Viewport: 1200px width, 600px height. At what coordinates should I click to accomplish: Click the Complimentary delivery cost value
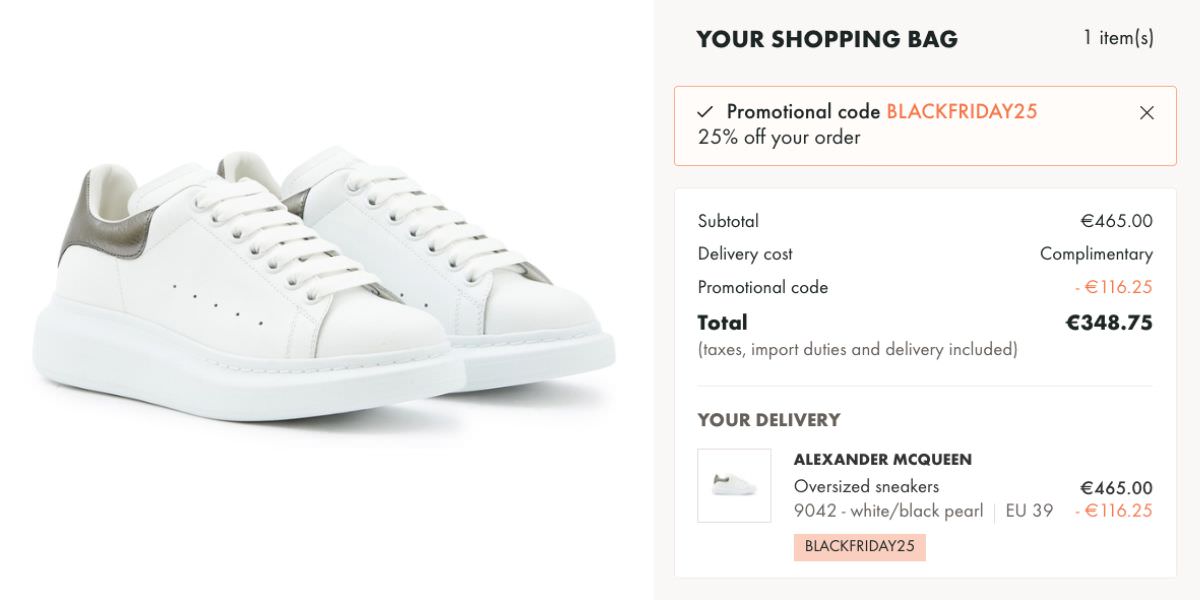[1096, 254]
